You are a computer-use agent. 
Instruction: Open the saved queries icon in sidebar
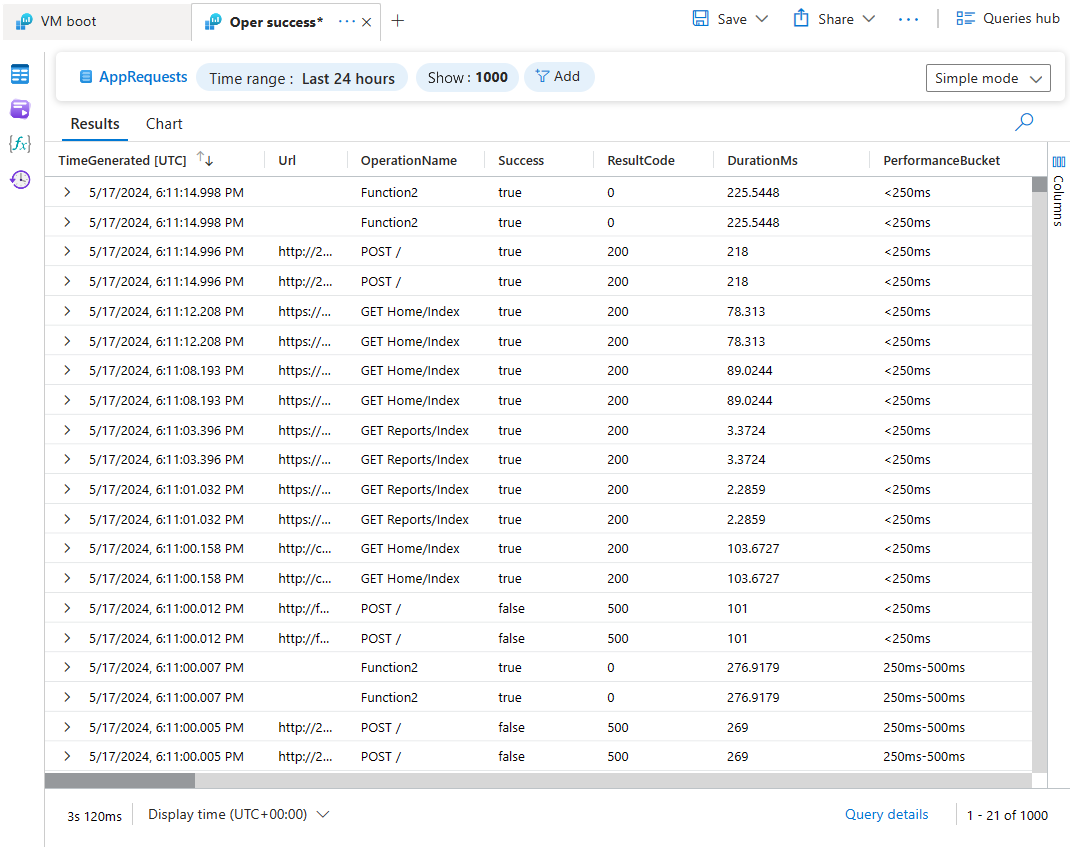(x=20, y=109)
